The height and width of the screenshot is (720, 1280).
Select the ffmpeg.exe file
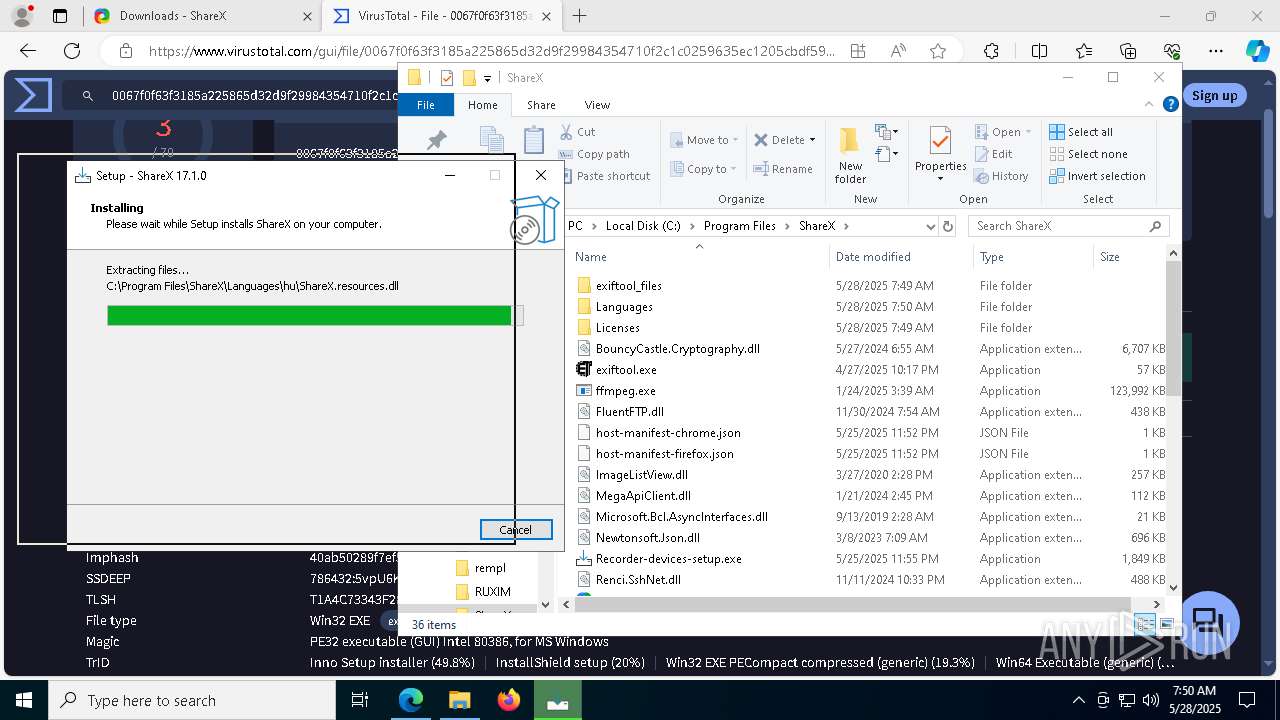click(x=626, y=391)
